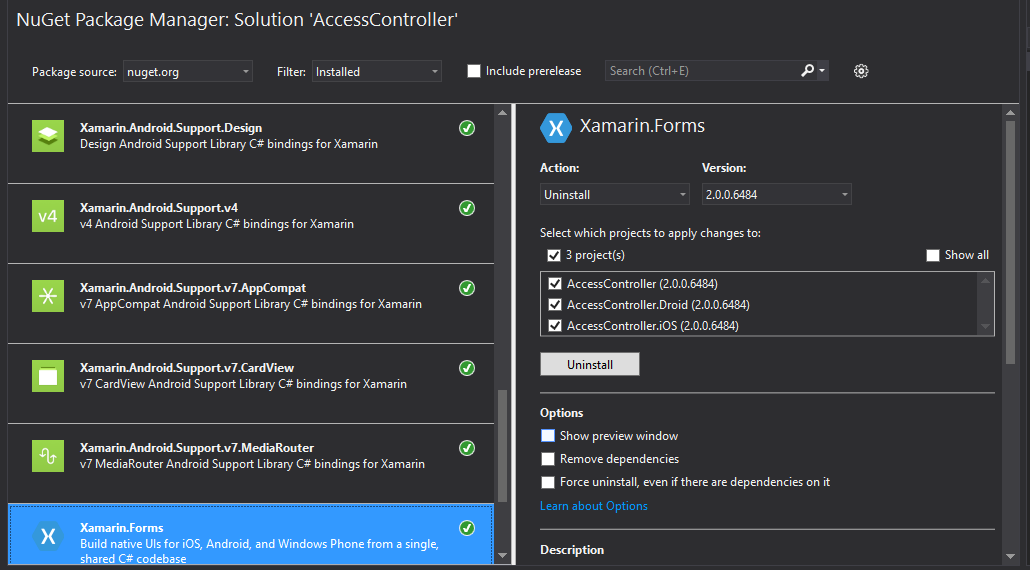1030x570 pixels.
Task: Select Xamarin.Android.Support.v7.AppCompat package row
Action: tap(250, 304)
